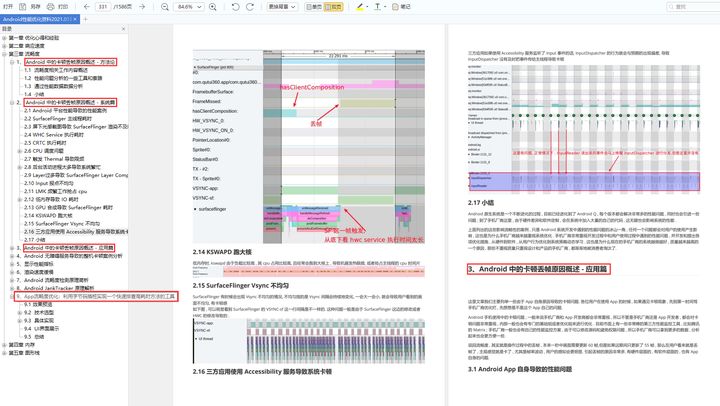This screenshot has height=406, width=720.
Task: Click the zoom in magnifier icon
Action: (x=213, y=7)
